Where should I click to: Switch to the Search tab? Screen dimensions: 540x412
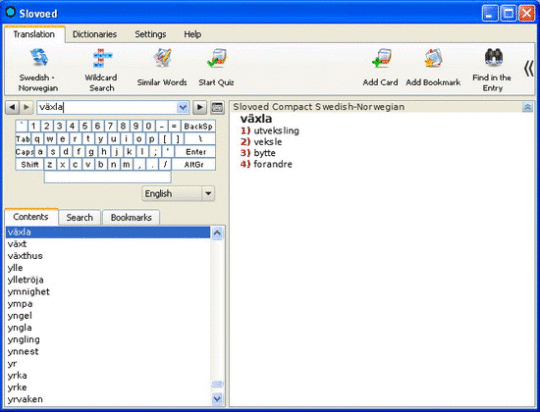tap(80, 217)
